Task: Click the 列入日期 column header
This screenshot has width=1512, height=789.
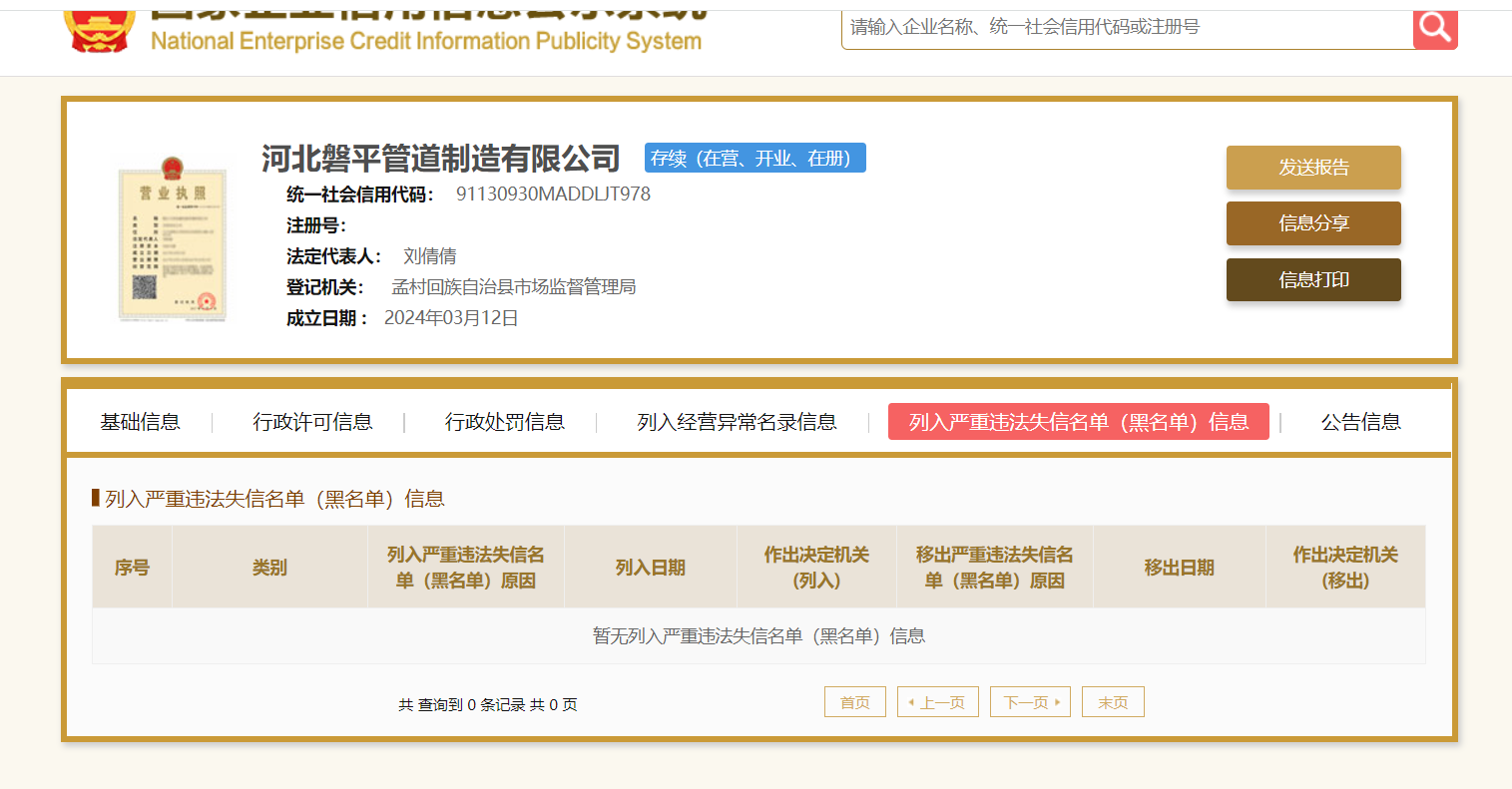Action: (651, 568)
